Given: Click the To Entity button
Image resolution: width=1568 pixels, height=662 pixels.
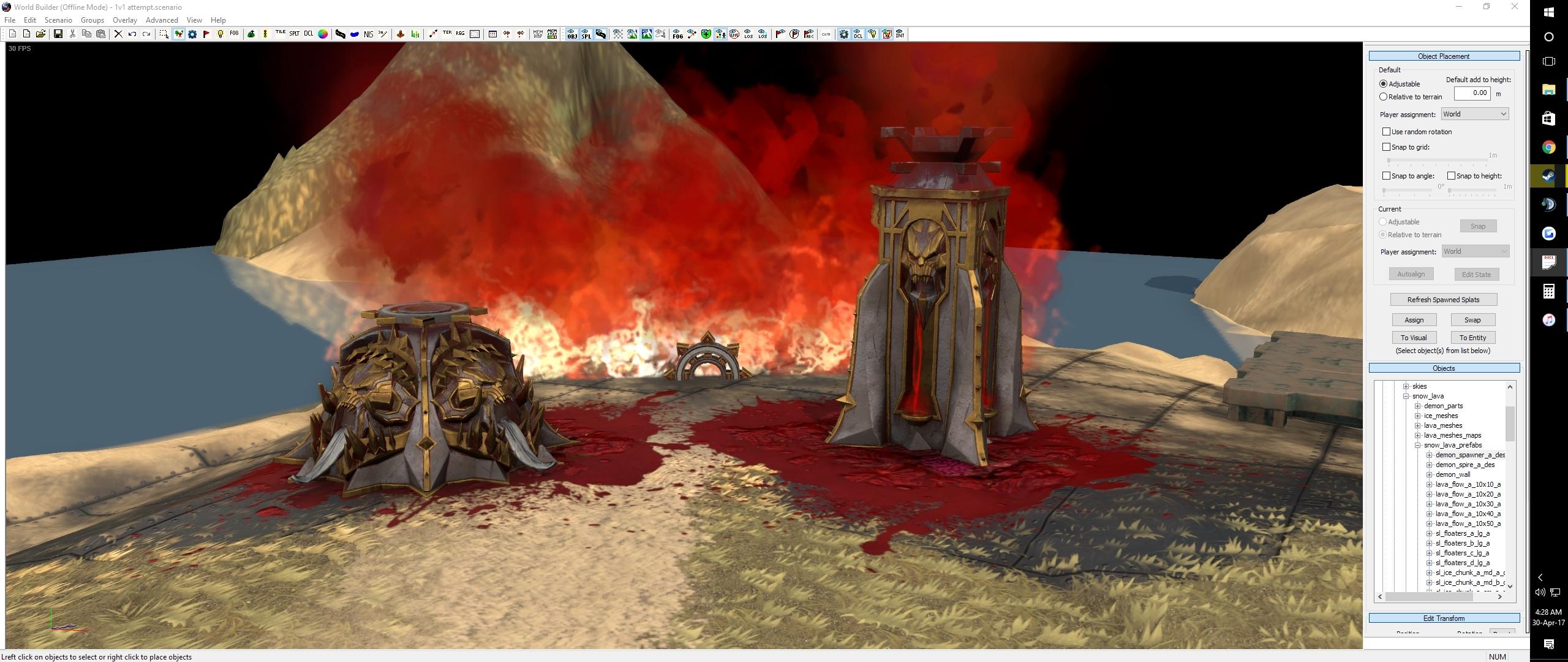Looking at the screenshot, I should coord(1472,338).
